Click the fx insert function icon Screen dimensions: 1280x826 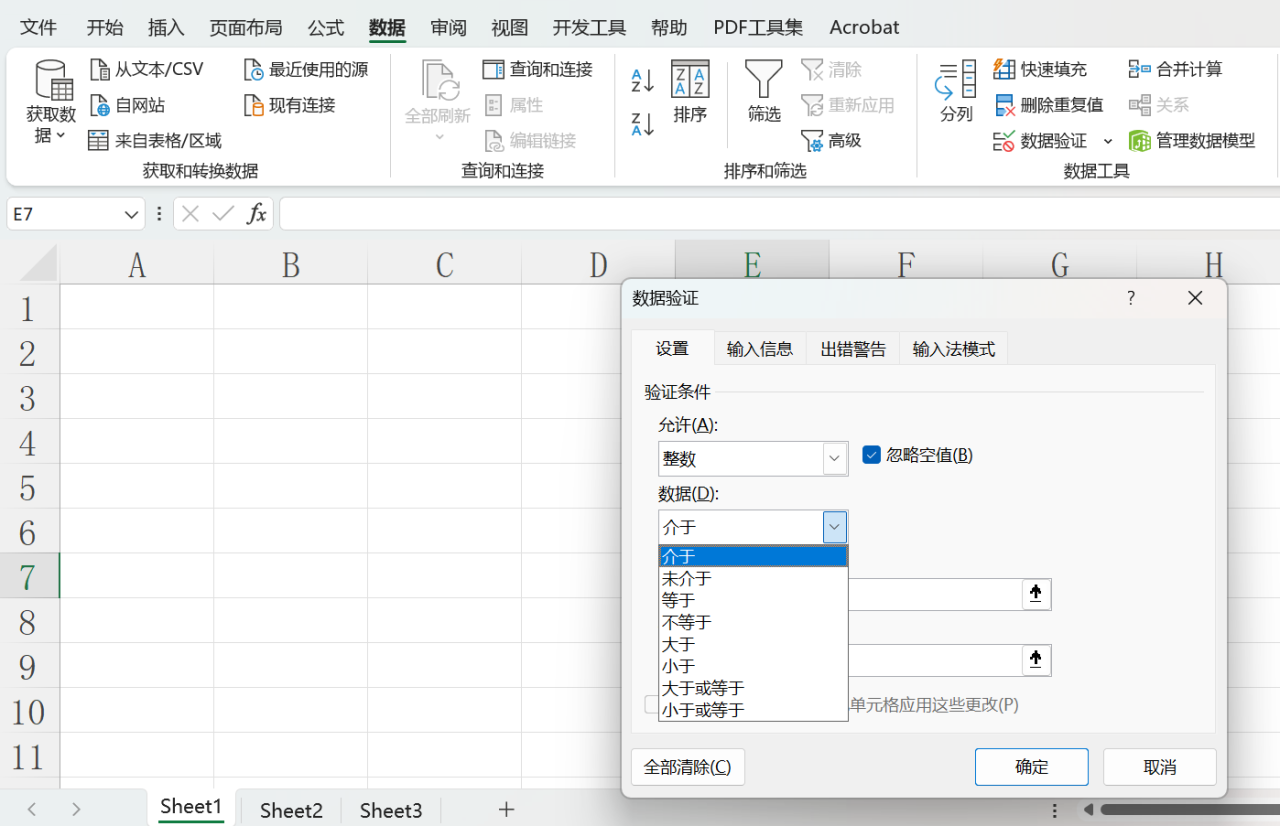(257, 213)
